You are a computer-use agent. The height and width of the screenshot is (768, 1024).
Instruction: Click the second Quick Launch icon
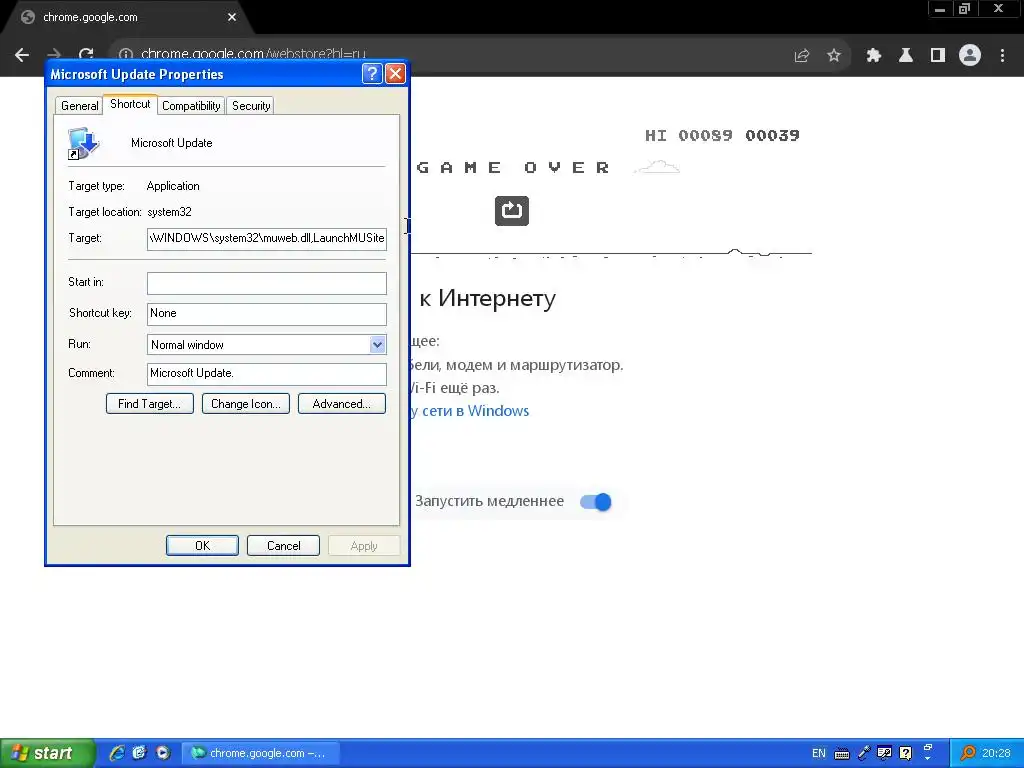139,753
